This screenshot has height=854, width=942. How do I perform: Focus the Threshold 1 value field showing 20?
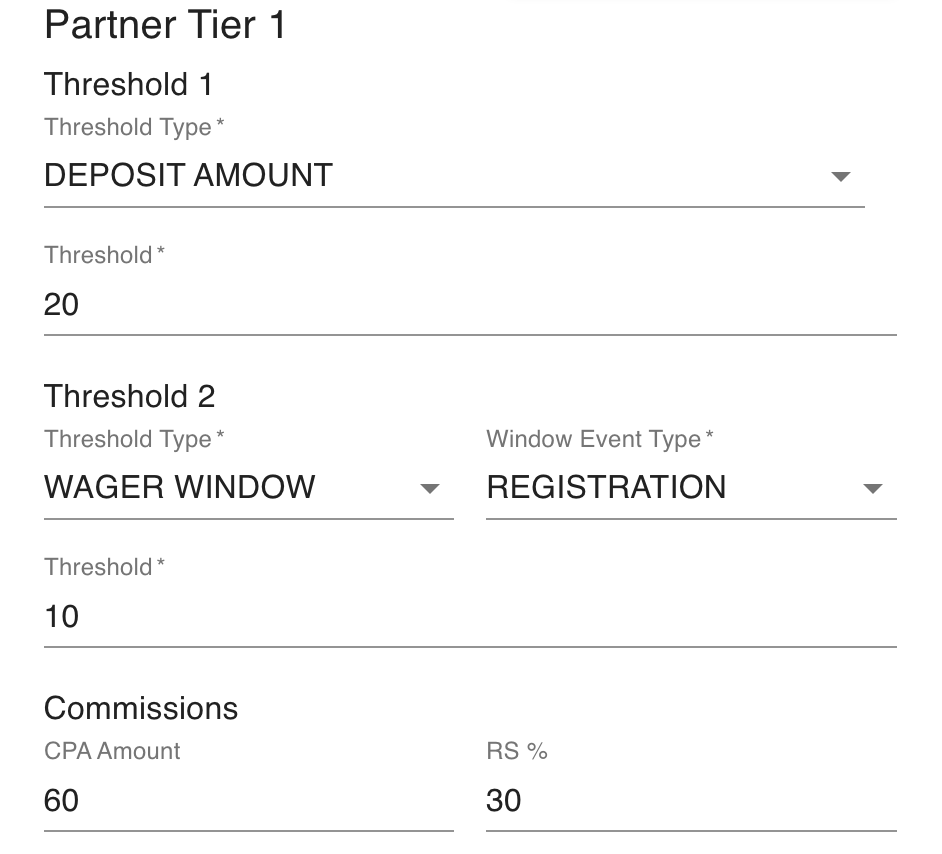click(468, 304)
